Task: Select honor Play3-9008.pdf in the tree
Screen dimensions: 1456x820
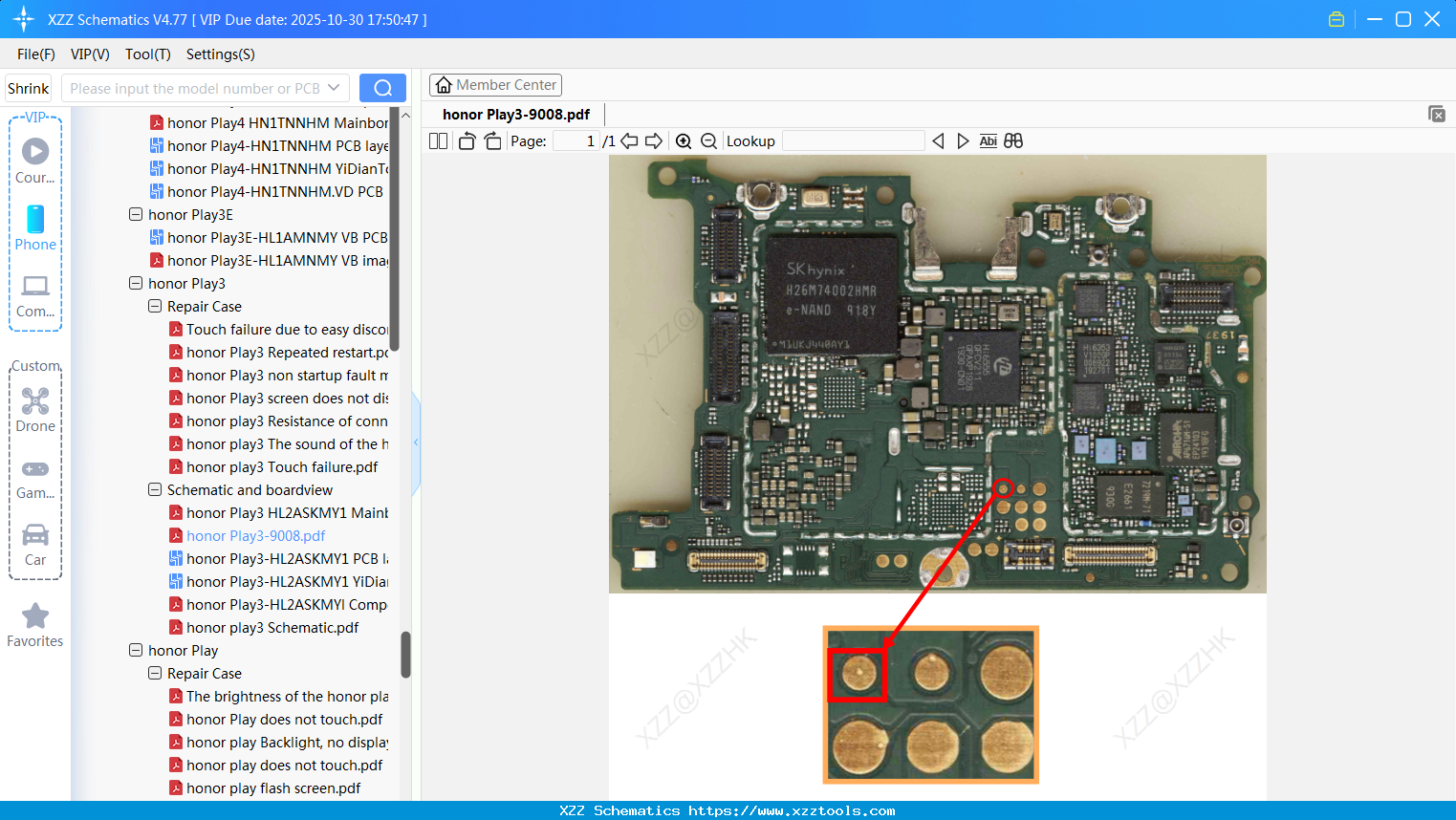Action: [248, 536]
